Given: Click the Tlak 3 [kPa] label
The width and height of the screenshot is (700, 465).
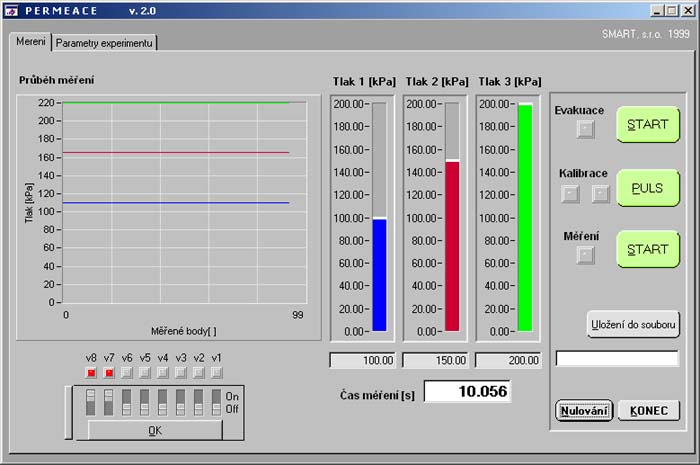Looking at the screenshot, I should [x=510, y=82].
